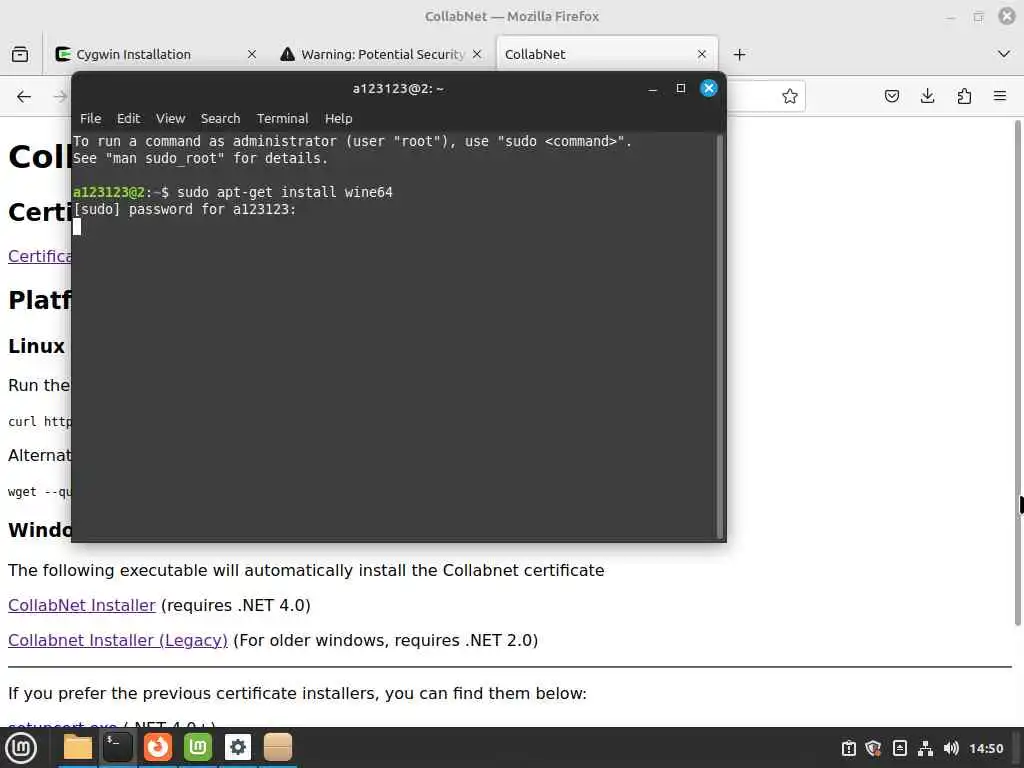Open the info notification tray icon

coord(848,748)
